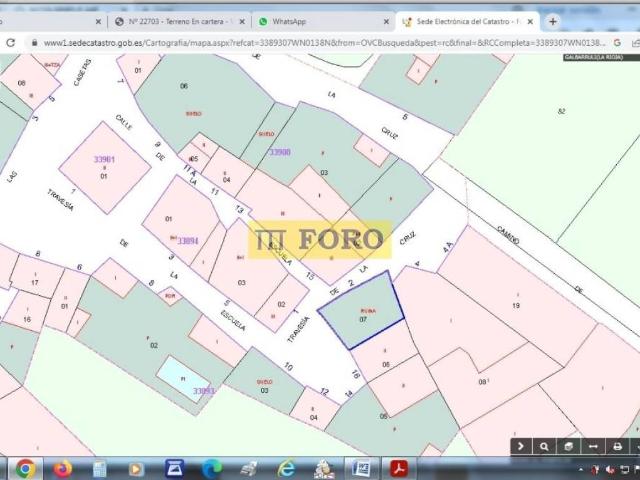Select highlighted RUINA parcel 07
The height and width of the screenshot is (480, 640).
361,310
